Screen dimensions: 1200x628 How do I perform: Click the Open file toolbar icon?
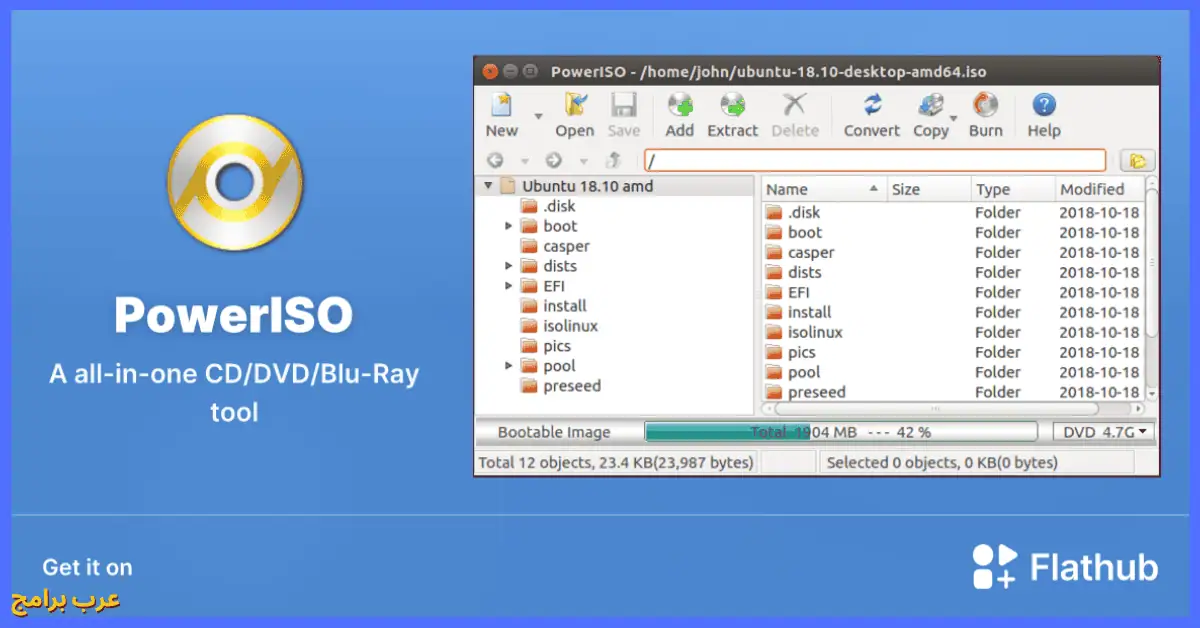(575, 115)
